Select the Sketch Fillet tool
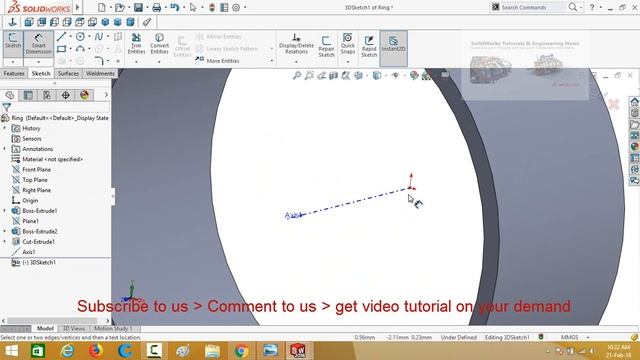Viewport: 640px width, 360px height. click(99, 61)
